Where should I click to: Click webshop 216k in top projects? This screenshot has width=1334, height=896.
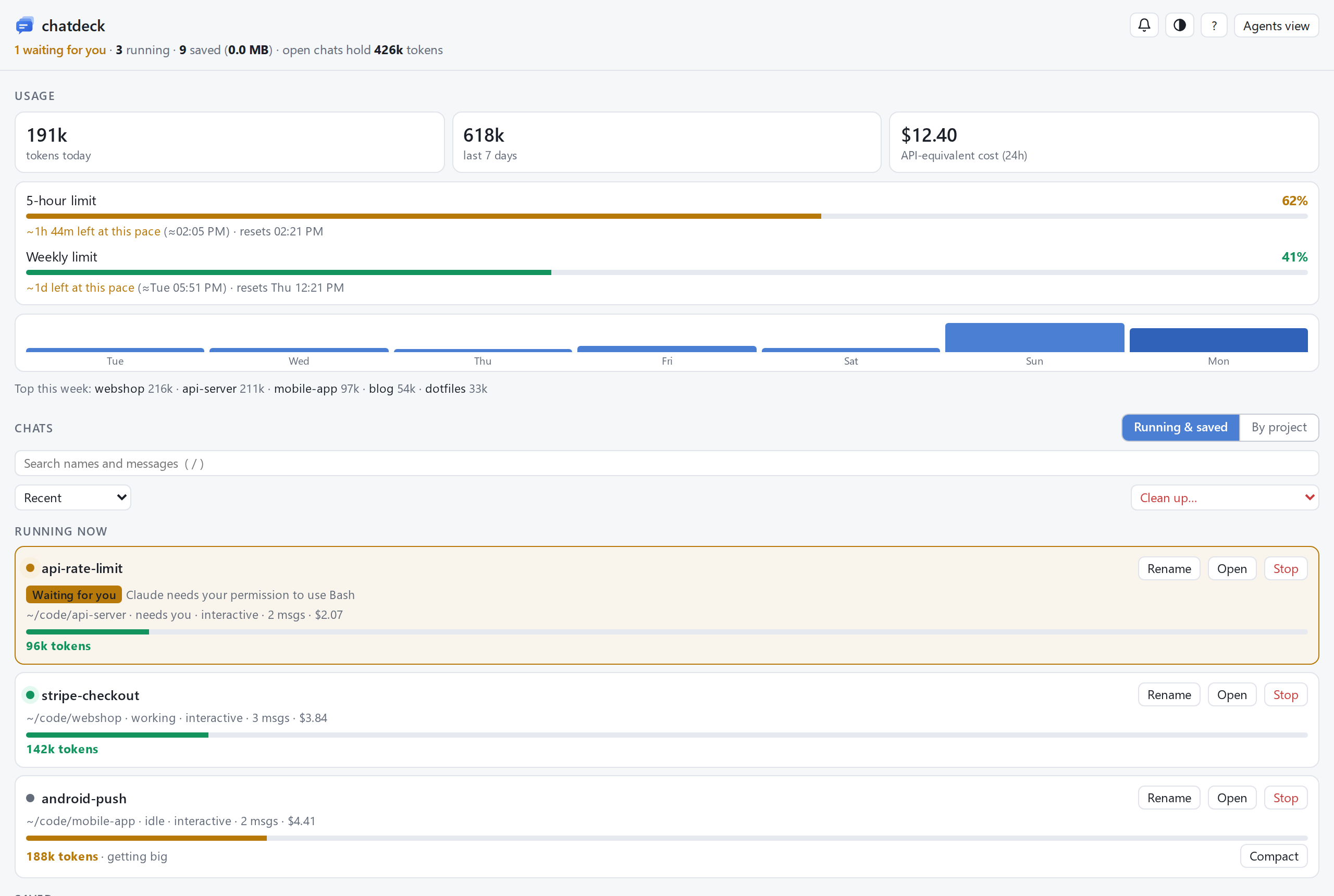click(x=133, y=389)
